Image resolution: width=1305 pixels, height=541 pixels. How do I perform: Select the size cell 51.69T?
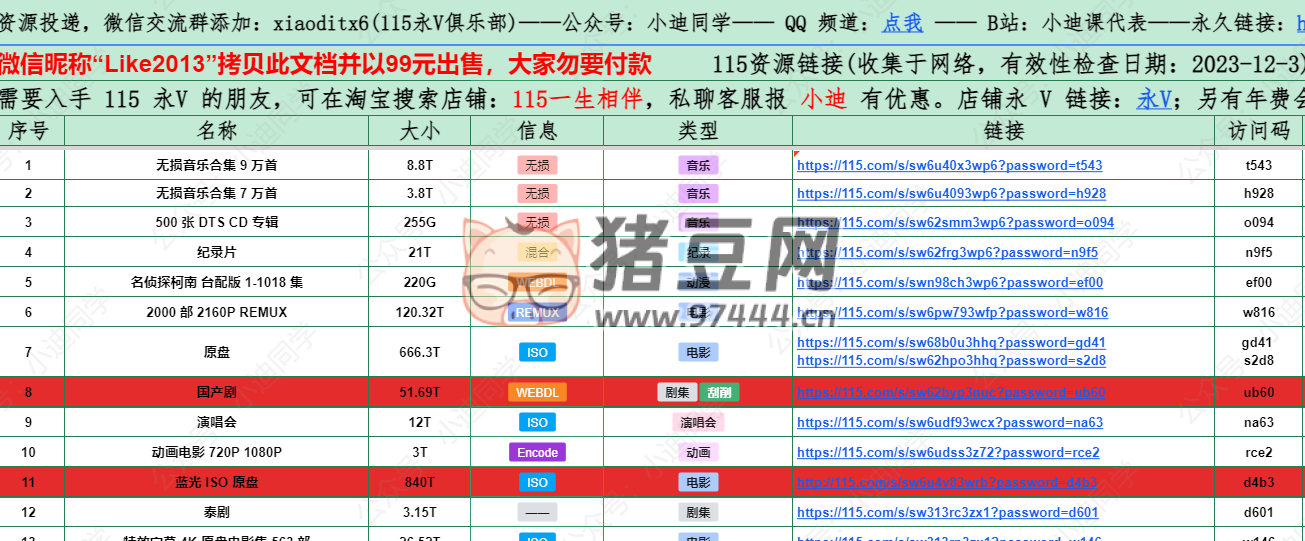[420, 393]
